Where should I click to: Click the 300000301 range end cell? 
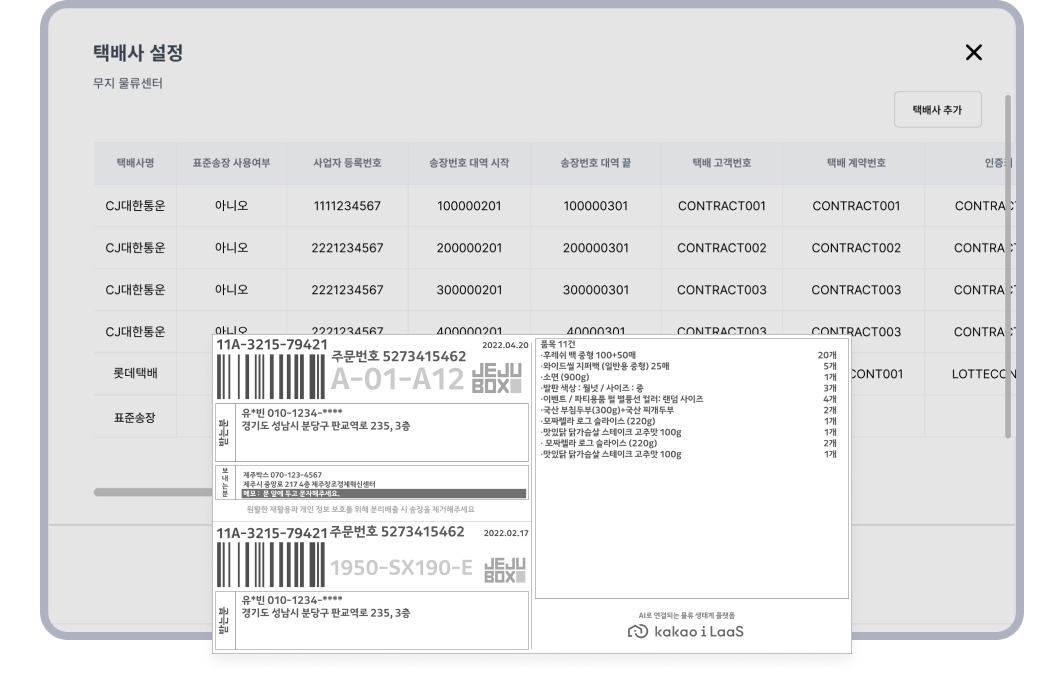pos(595,290)
